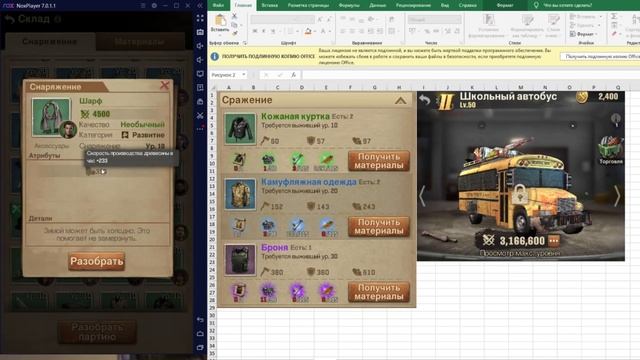Click Получить материалы for Камуфляжная одежда
Viewport: 640px width, 360px height.
(379, 227)
